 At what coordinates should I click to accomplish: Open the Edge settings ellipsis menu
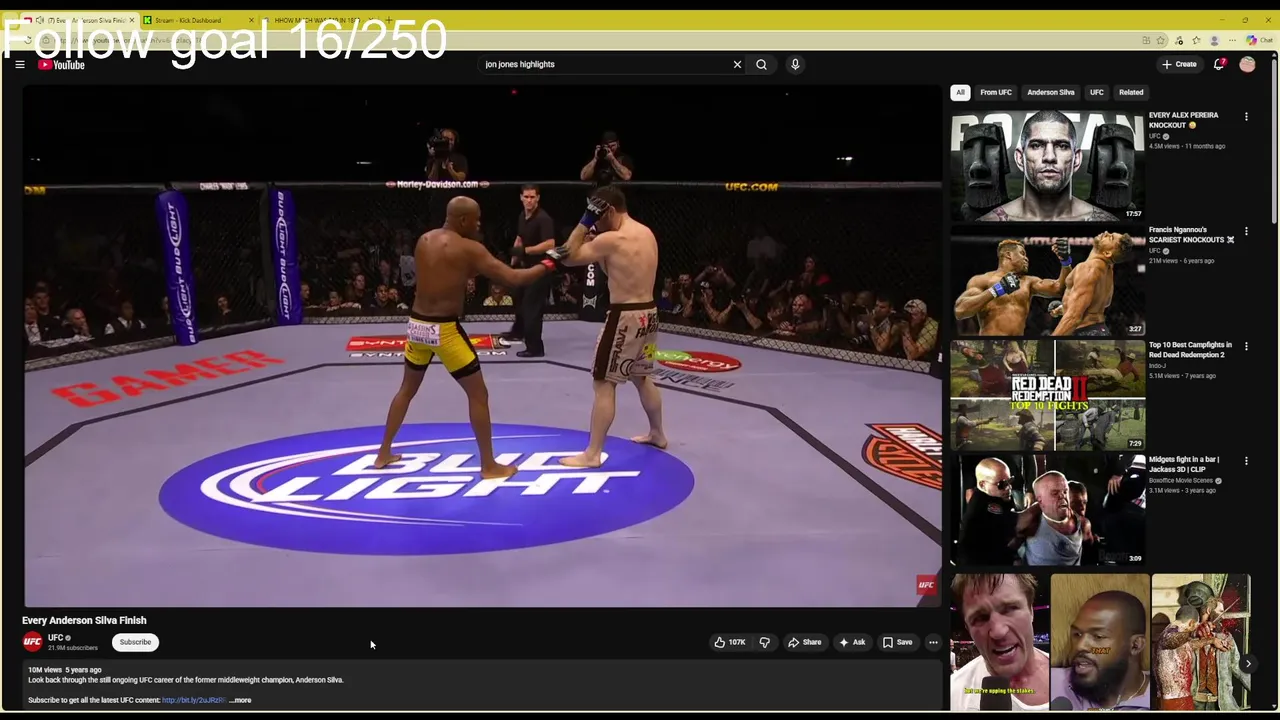coord(1232,40)
